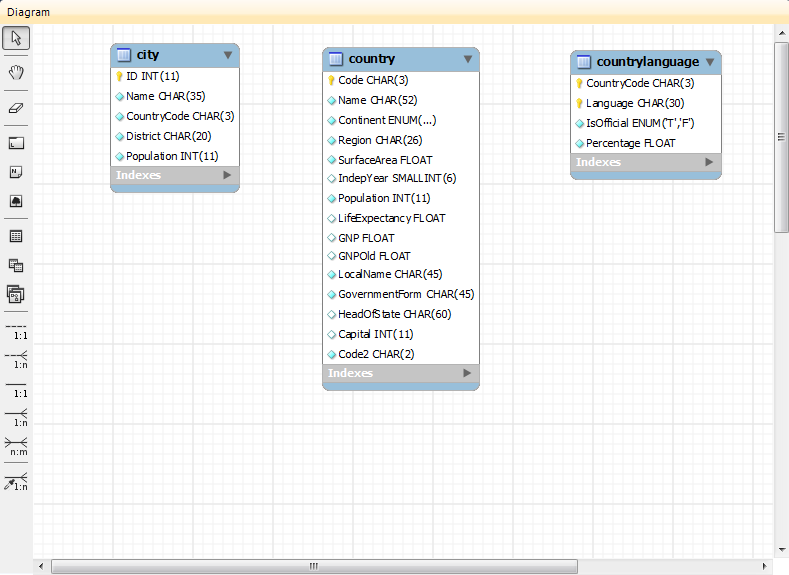Expand Indexes section of country table
This screenshot has height=575, width=789.
(466, 373)
